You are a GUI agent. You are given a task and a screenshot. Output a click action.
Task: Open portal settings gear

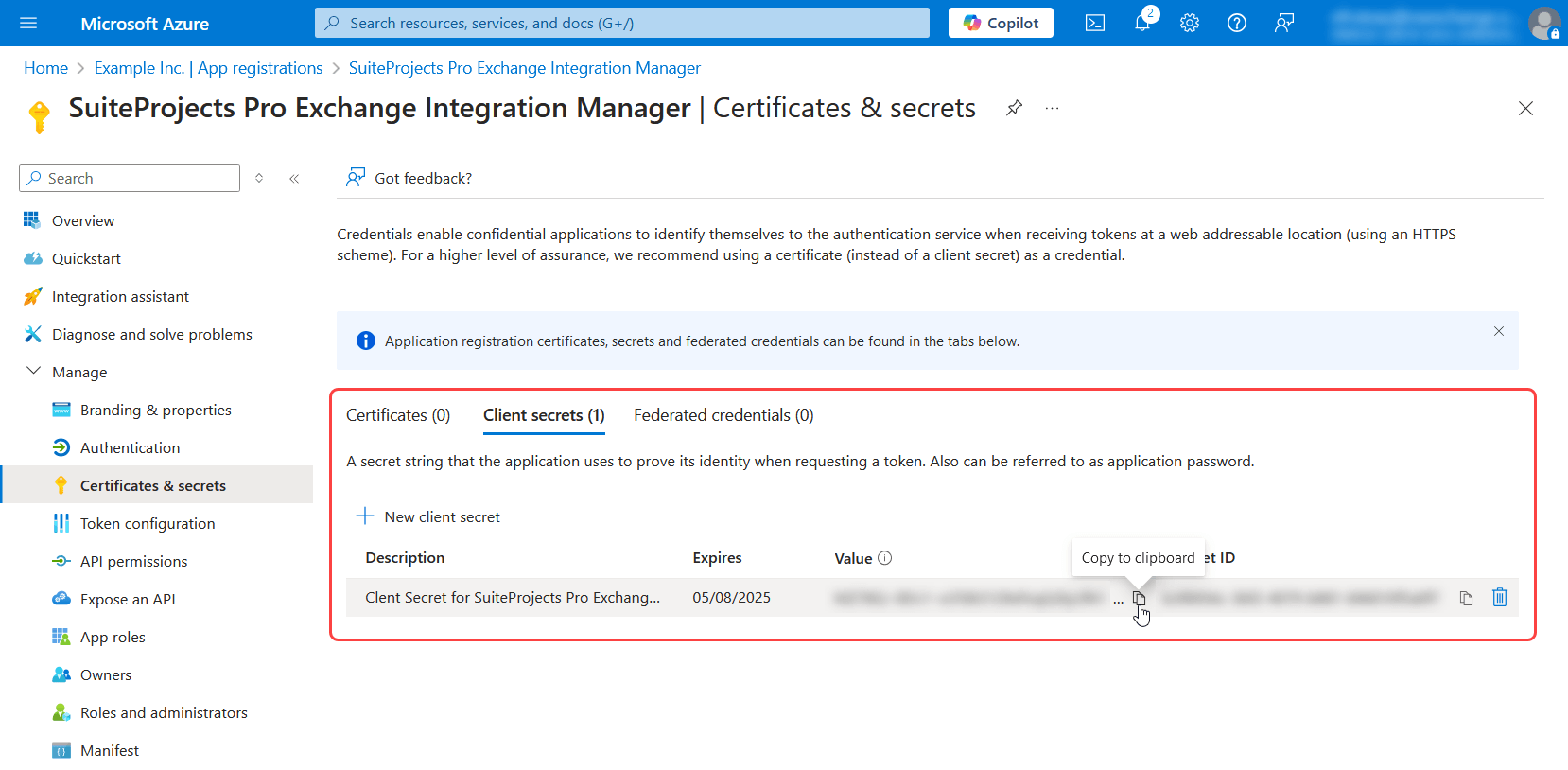coord(1190,23)
